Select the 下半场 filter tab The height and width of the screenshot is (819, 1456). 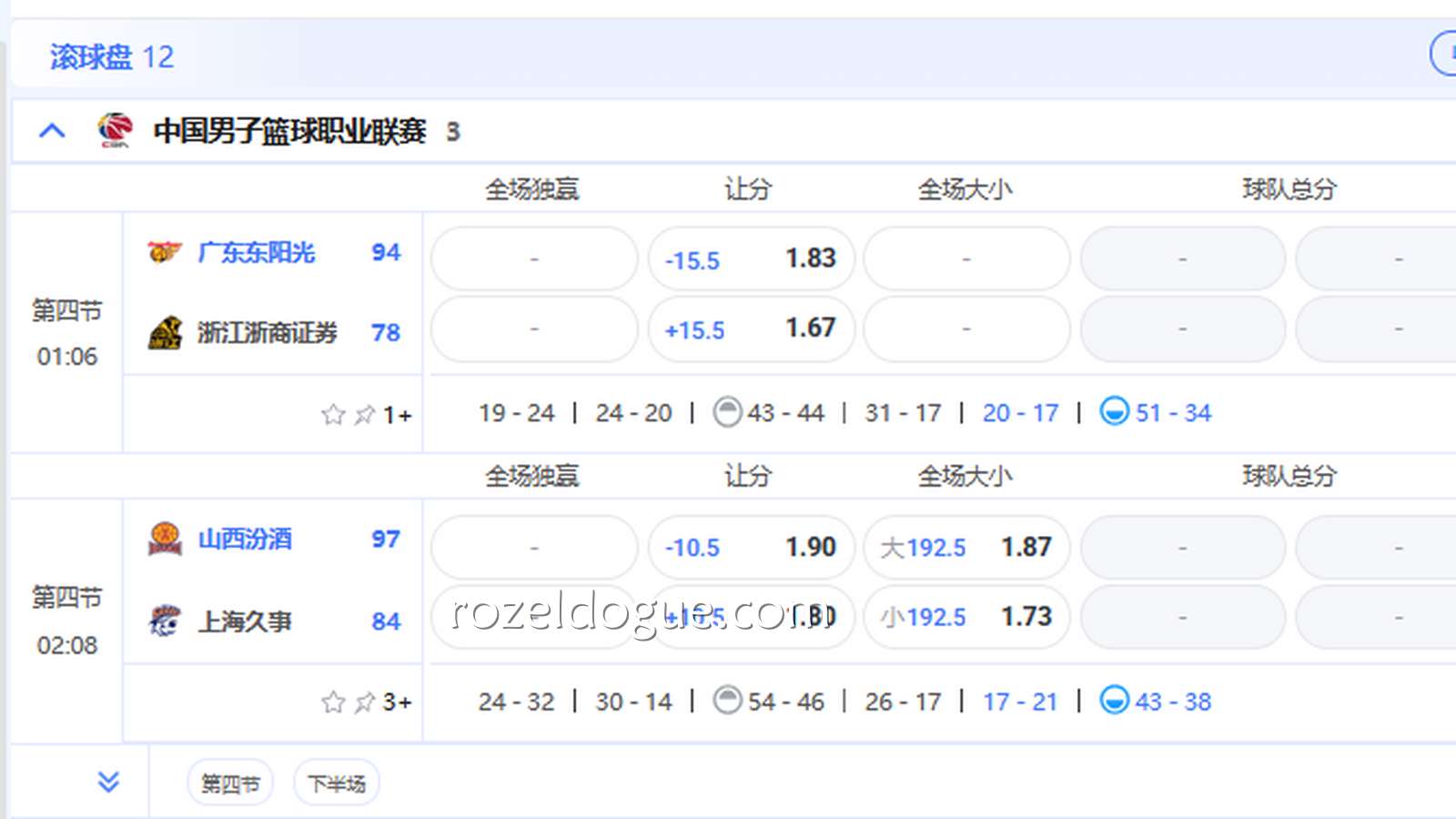[x=337, y=783]
